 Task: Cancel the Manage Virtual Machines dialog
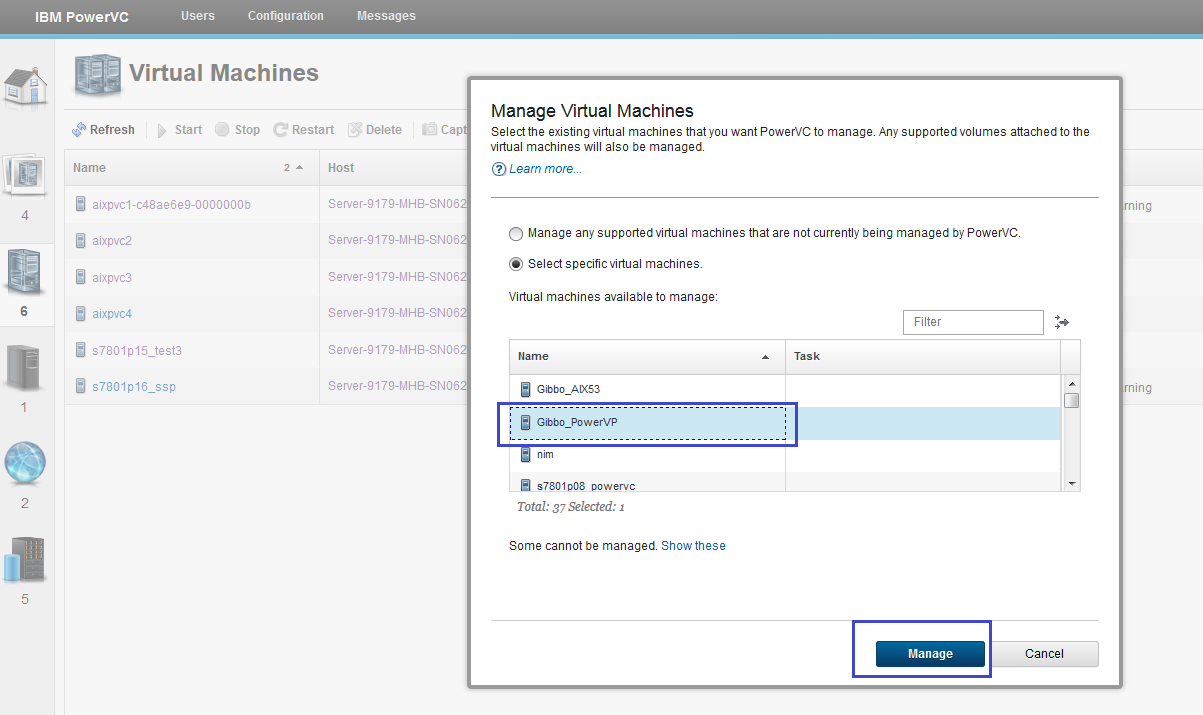pos(1044,654)
